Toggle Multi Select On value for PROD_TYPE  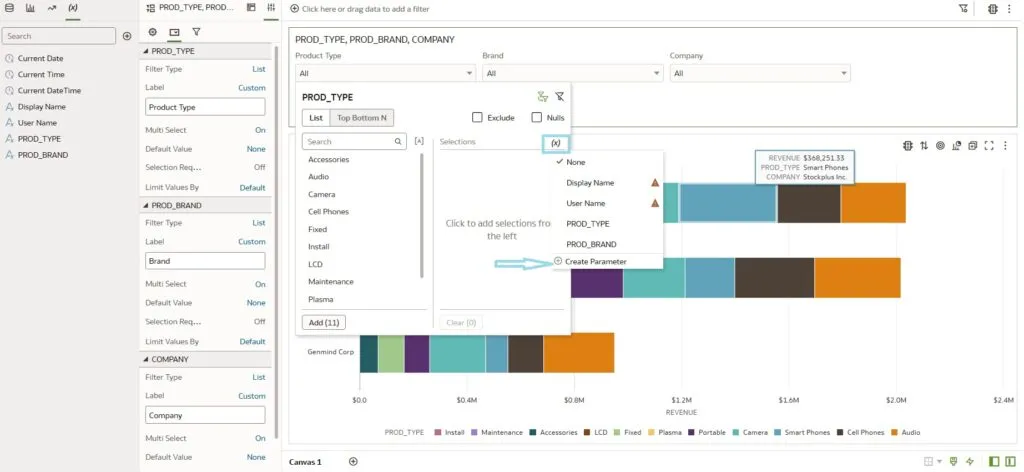[260, 130]
